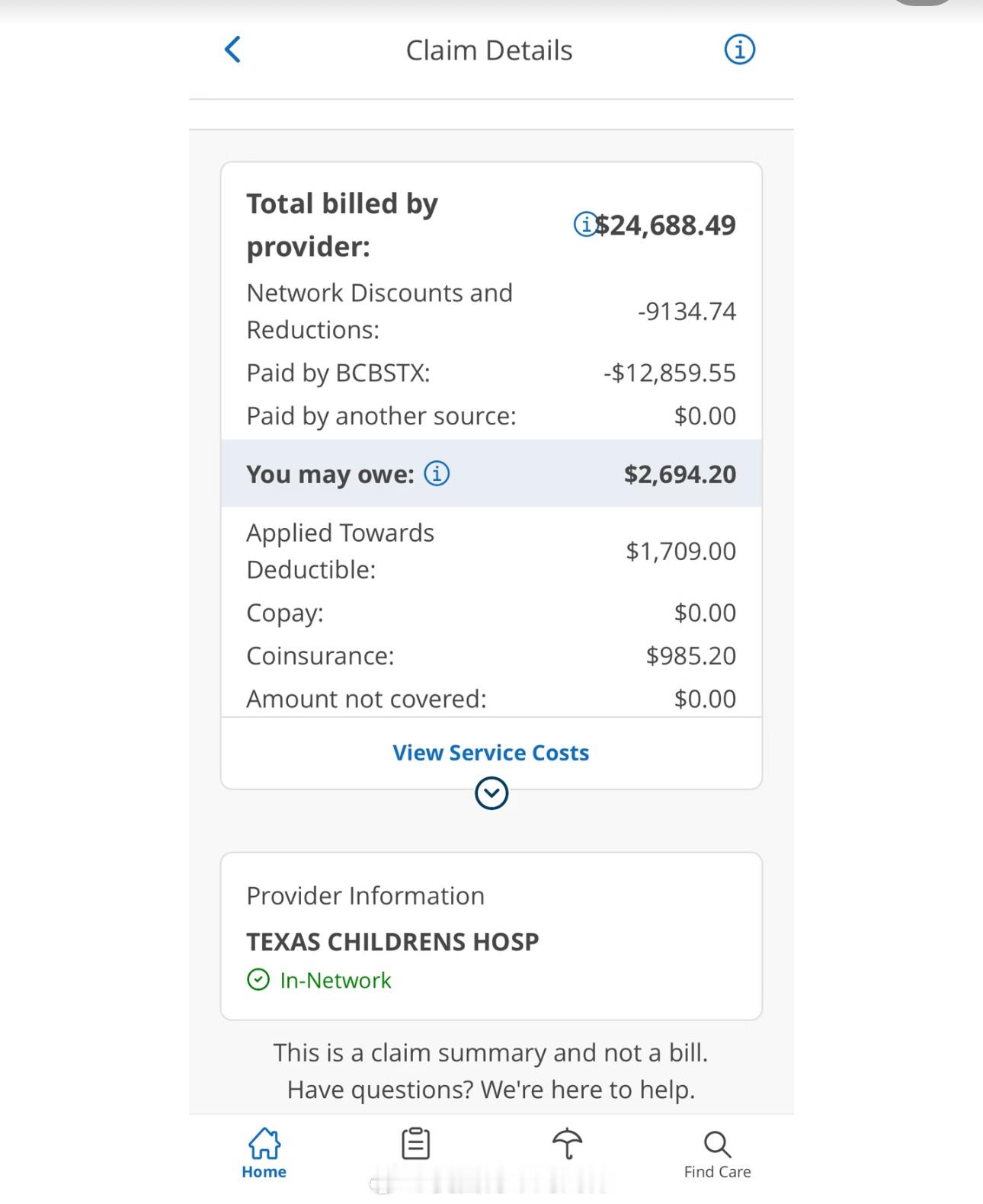Select the Find Care tab label
This screenshot has height=1204, width=983.
[x=717, y=1172]
